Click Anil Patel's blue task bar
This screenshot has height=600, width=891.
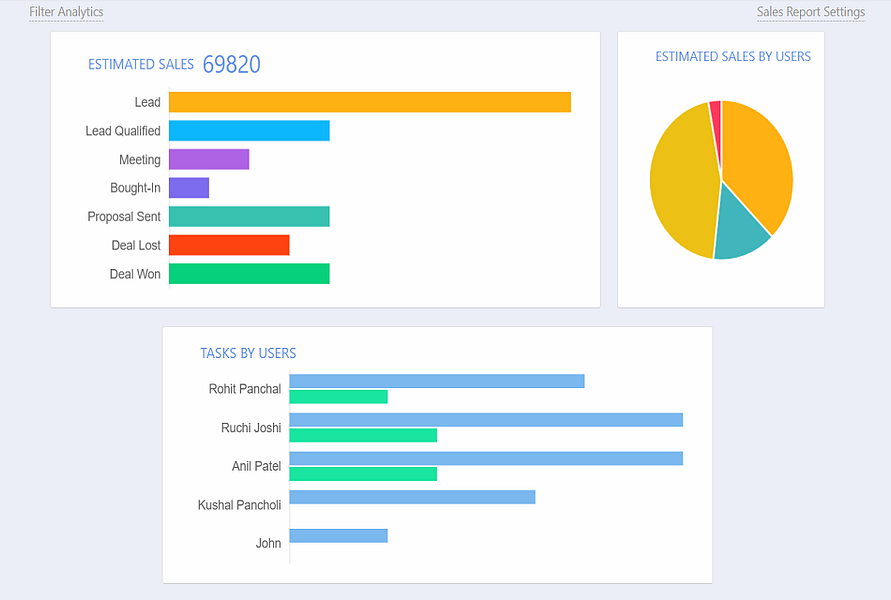tap(486, 459)
